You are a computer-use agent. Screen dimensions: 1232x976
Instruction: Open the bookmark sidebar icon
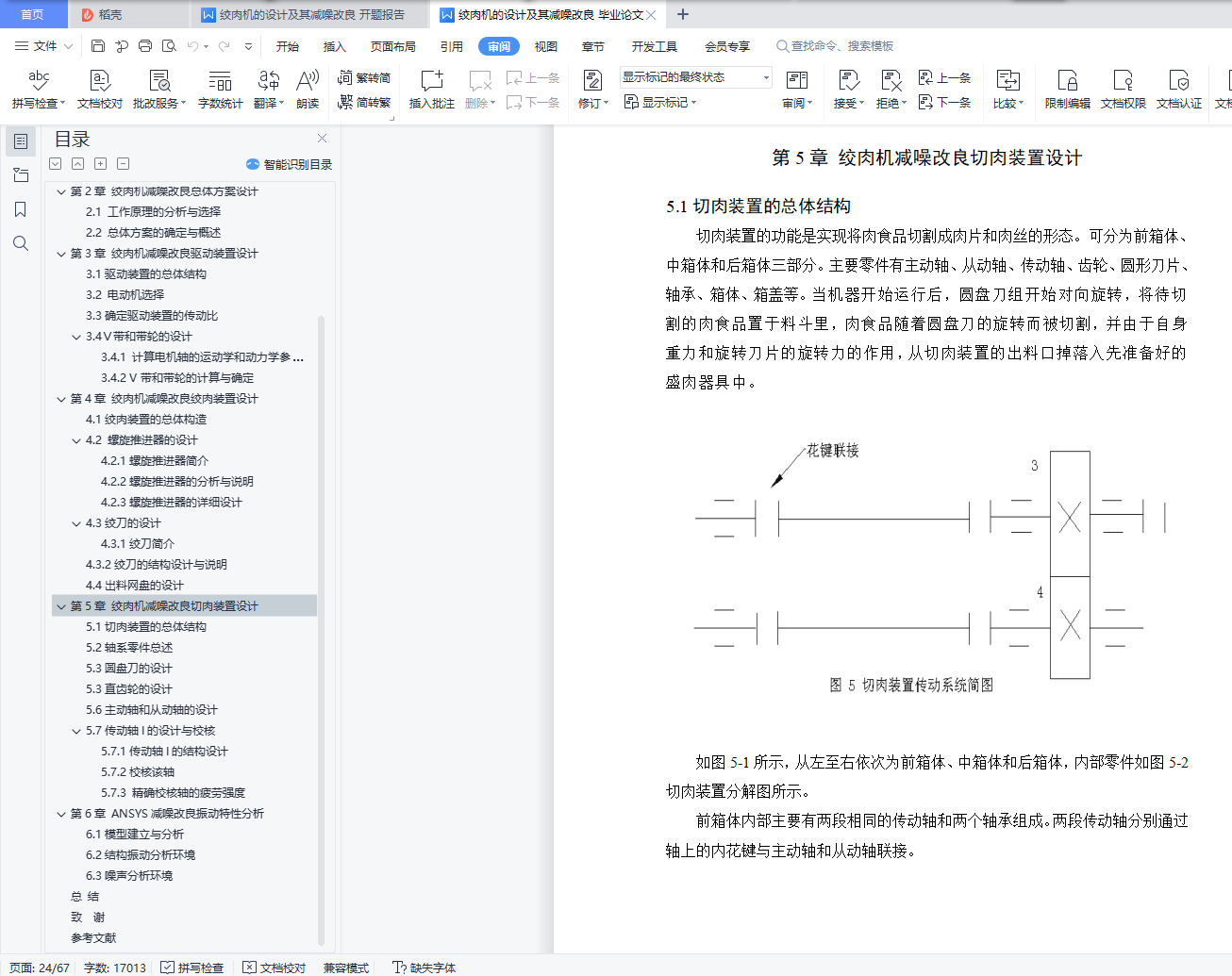coord(21,209)
